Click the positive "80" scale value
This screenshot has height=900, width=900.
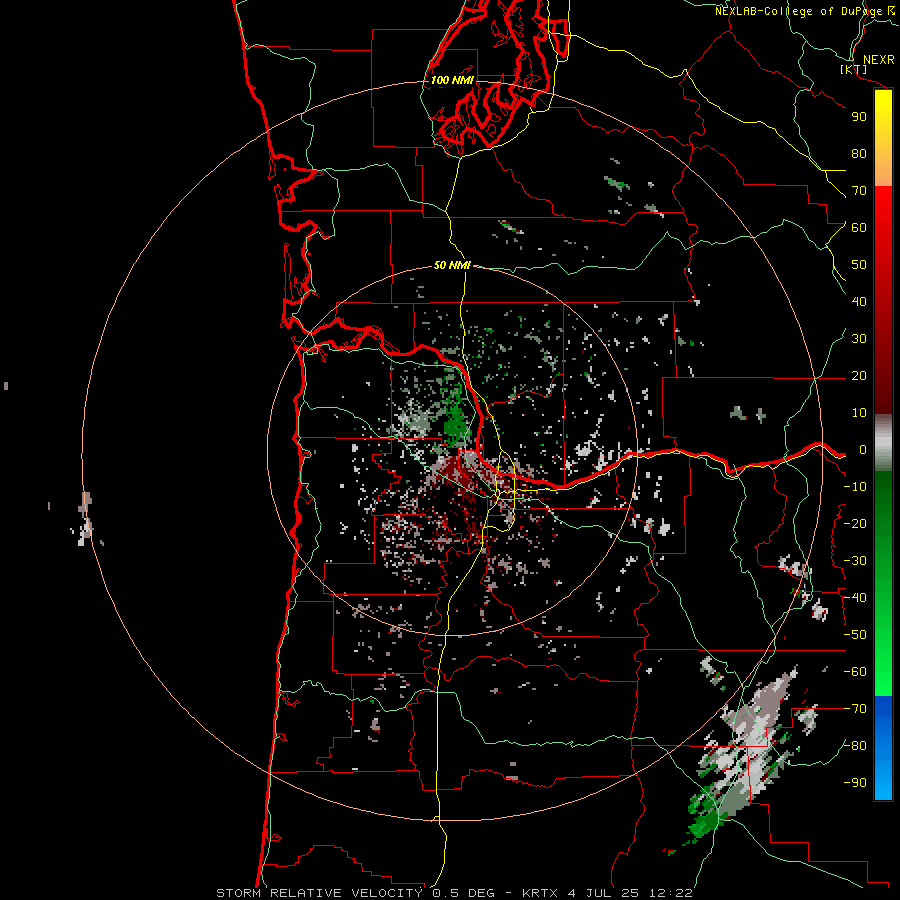pos(859,153)
